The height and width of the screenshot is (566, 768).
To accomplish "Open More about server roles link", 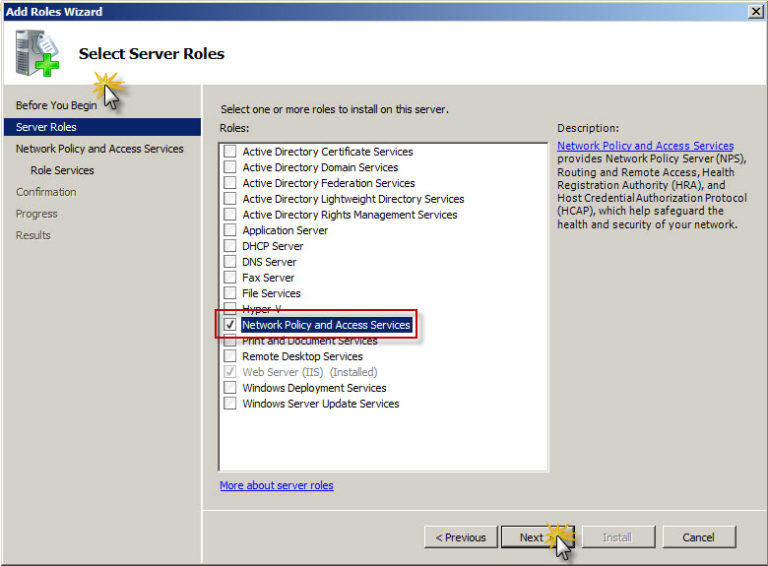I will [276, 486].
